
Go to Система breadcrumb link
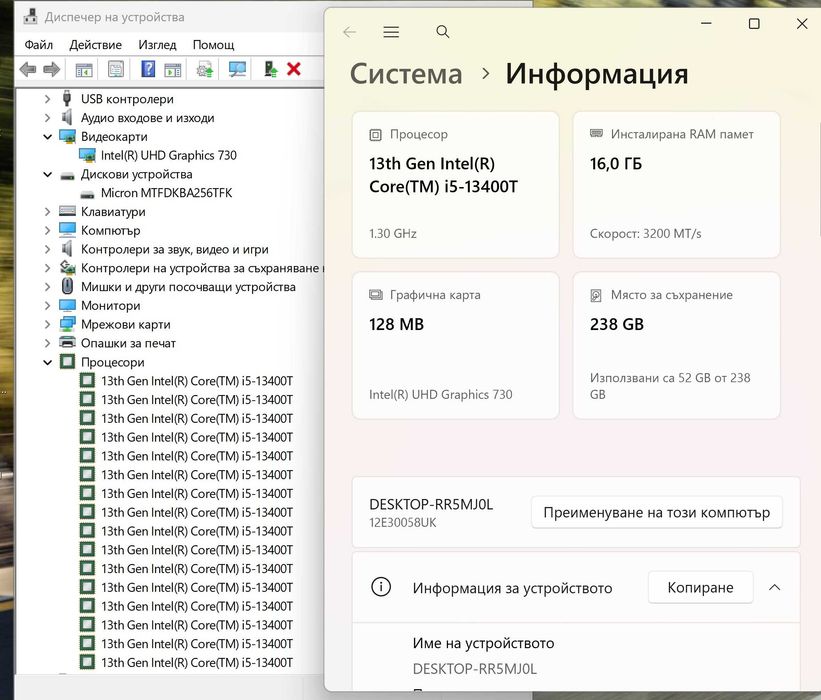[406, 73]
